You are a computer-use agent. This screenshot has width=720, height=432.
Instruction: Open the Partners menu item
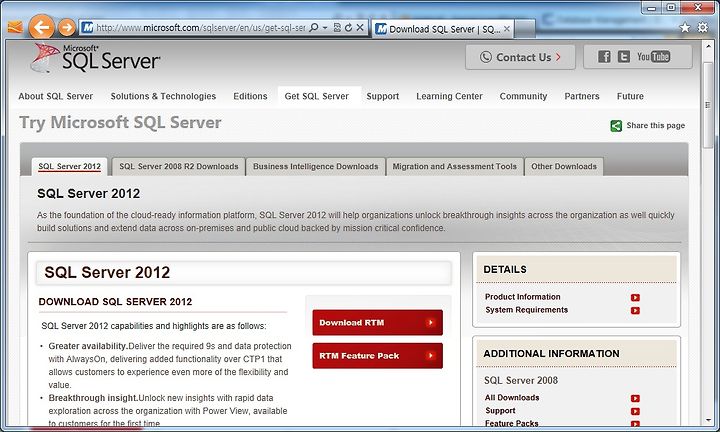click(582, 96)
